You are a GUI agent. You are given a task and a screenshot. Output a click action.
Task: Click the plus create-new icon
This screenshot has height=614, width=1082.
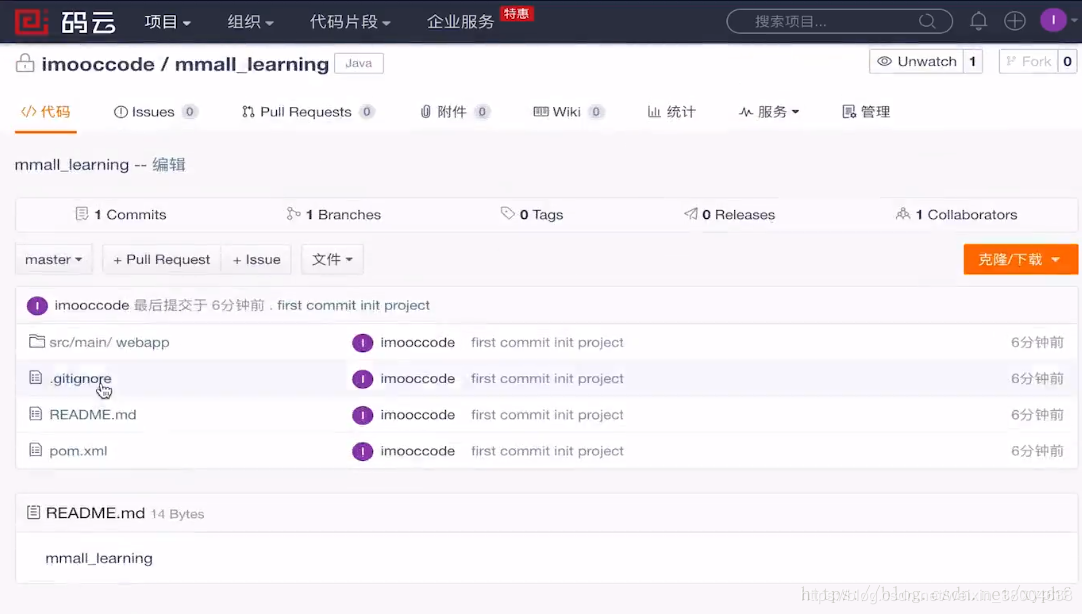1014,21
